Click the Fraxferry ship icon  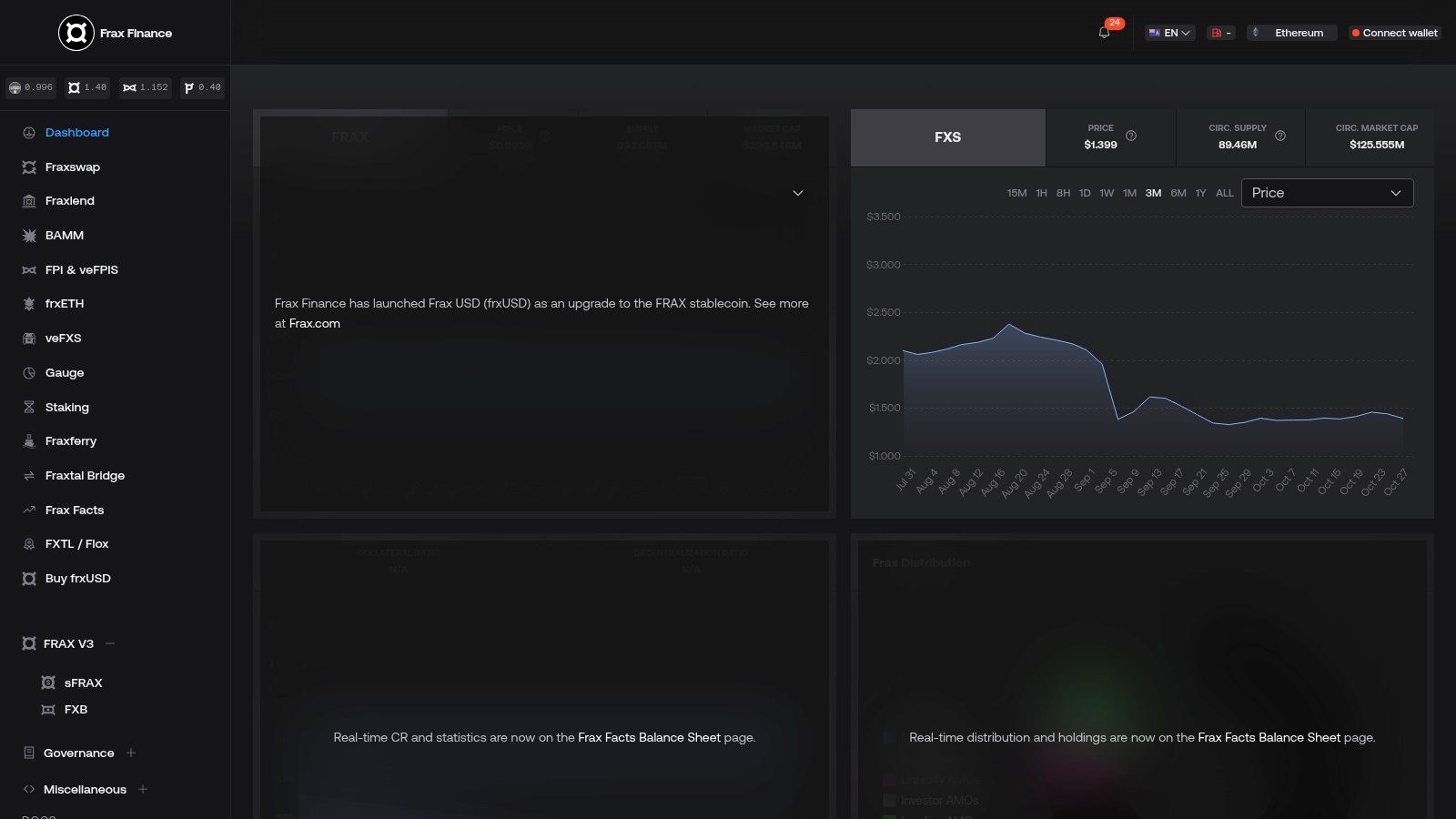coord(29,441)
